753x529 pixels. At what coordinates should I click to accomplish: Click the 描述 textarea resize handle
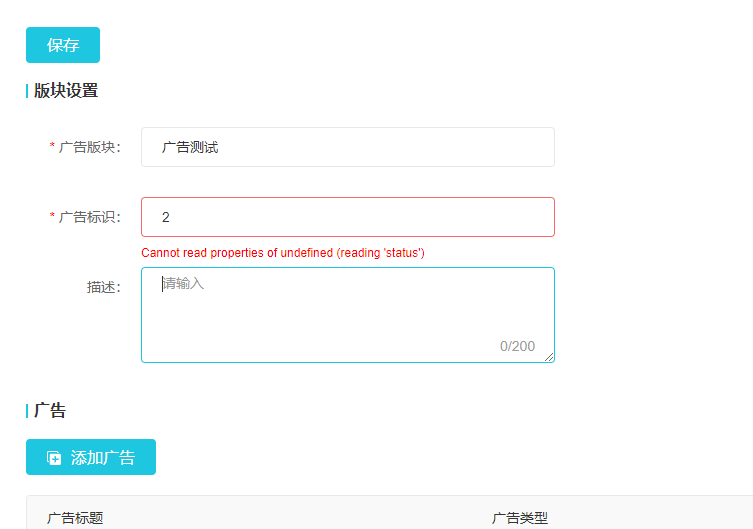[x=549, y=357]
